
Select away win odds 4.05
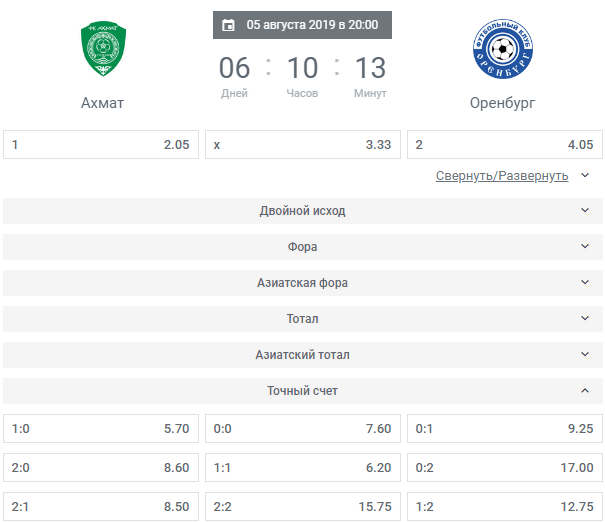pyautogui.click(x=505, y=145)
